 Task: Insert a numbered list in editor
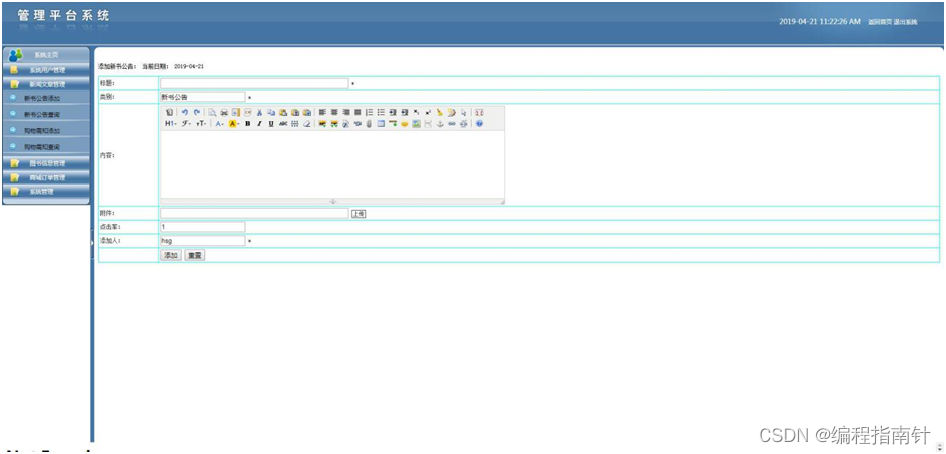[x=369, y=112]
